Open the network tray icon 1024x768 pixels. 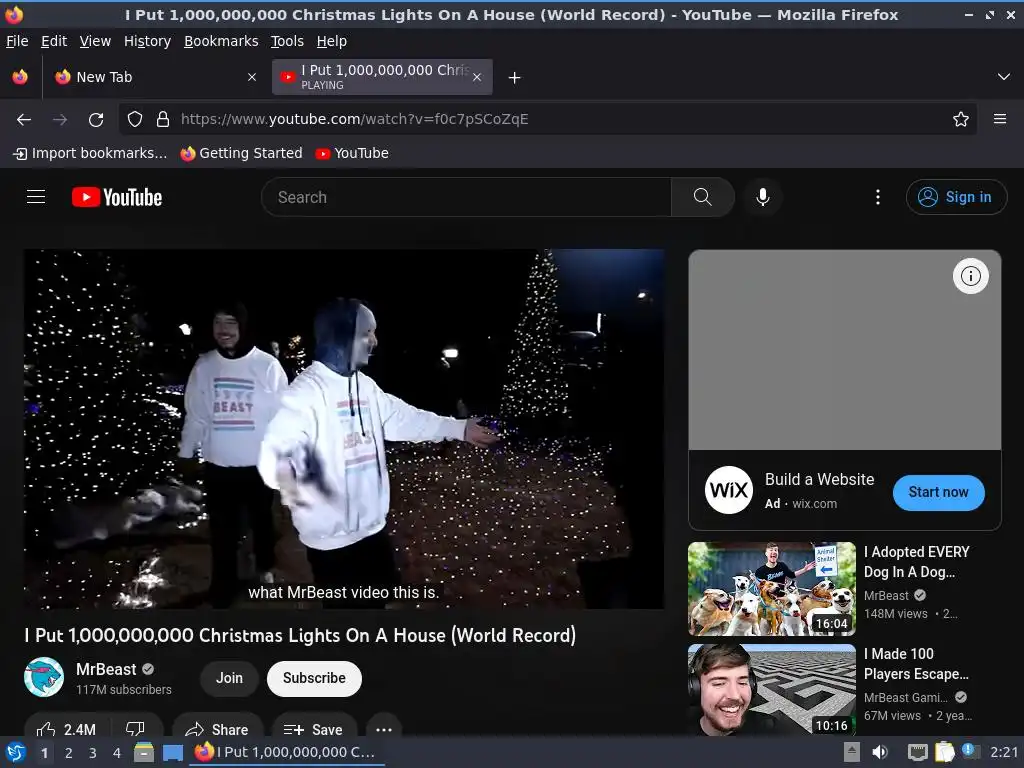917,752
